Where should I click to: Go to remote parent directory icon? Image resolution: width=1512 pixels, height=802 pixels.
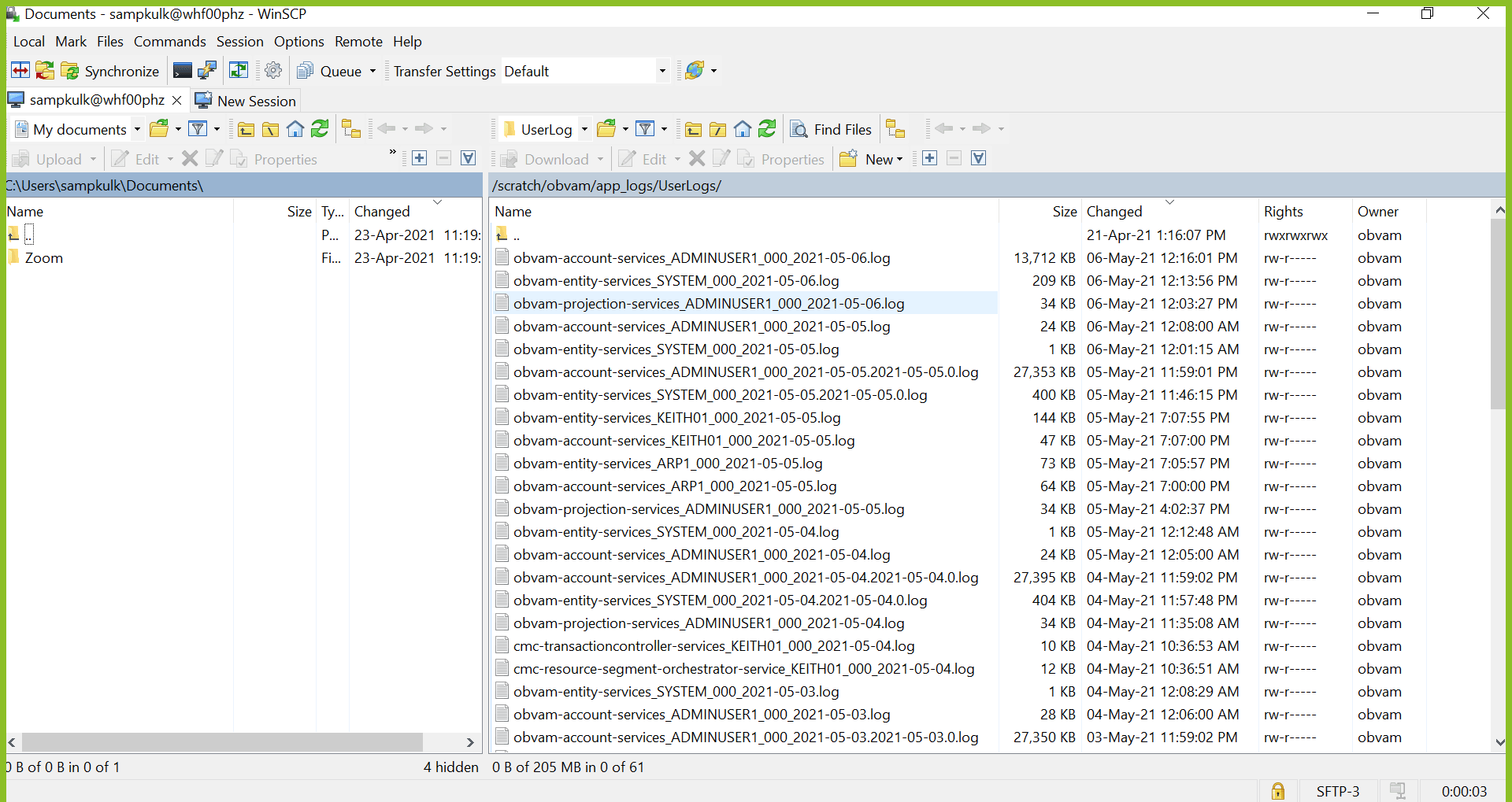click(693, 129)
